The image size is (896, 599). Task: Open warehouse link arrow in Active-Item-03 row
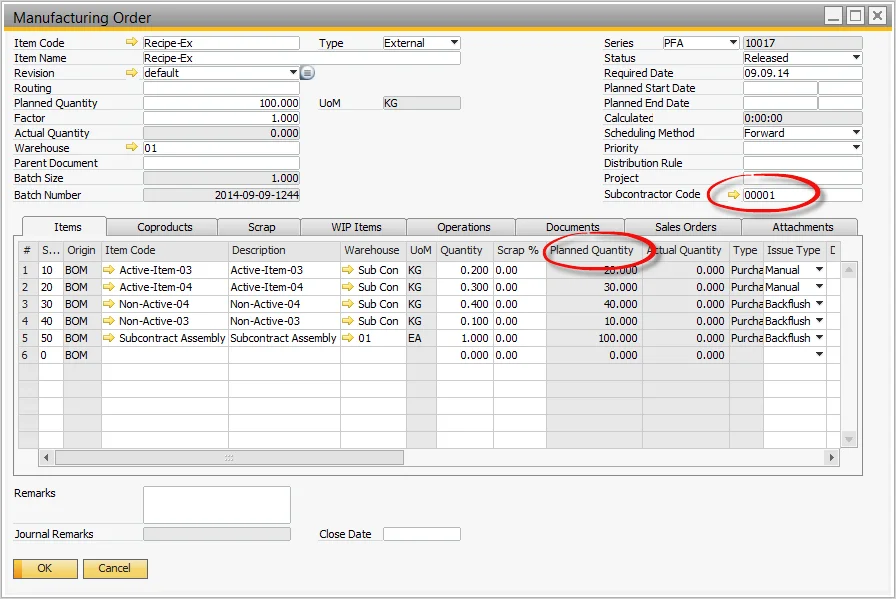(x=348, y=270)
